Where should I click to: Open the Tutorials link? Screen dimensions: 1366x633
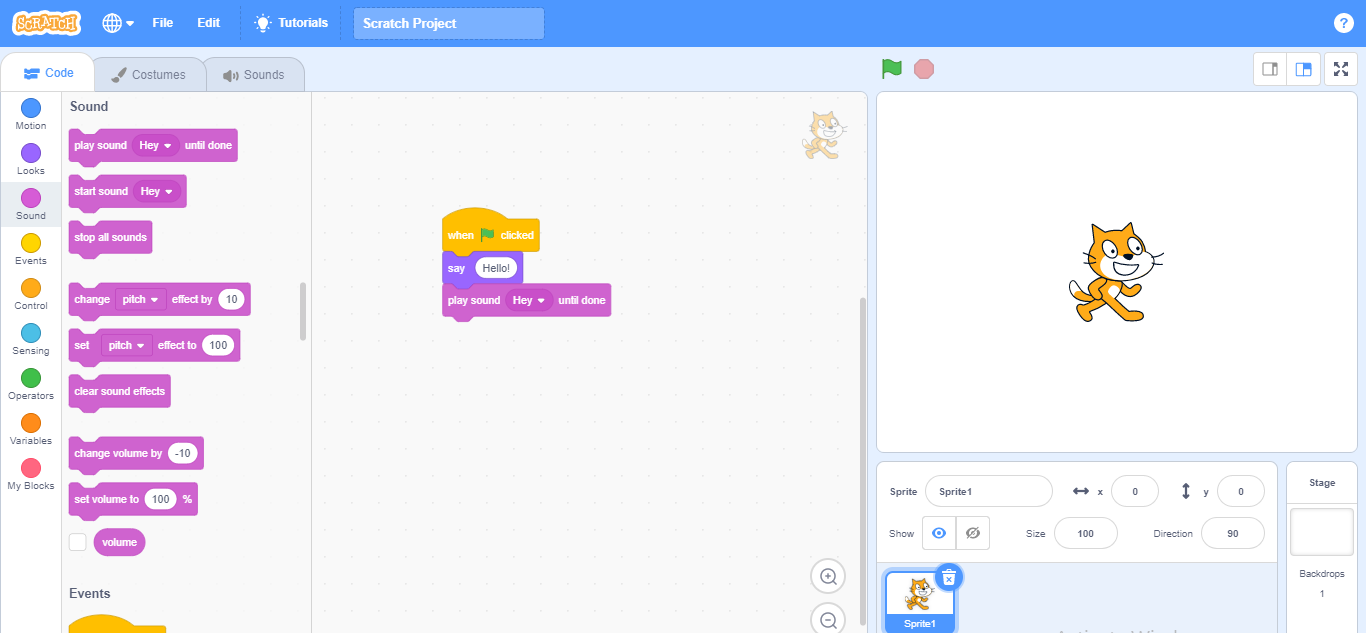(x=291, y=23)
